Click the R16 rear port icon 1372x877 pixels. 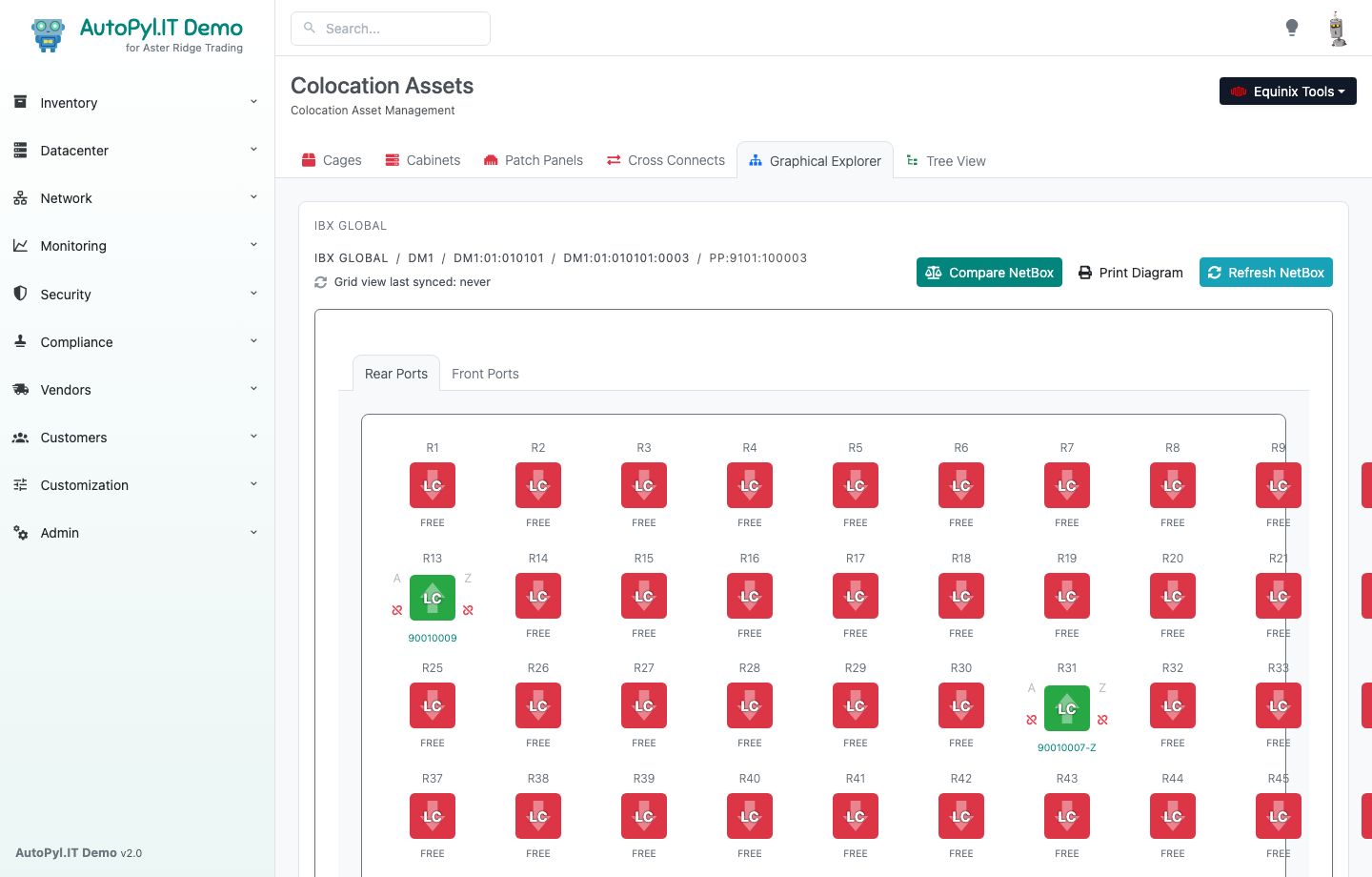click(750, 596)
